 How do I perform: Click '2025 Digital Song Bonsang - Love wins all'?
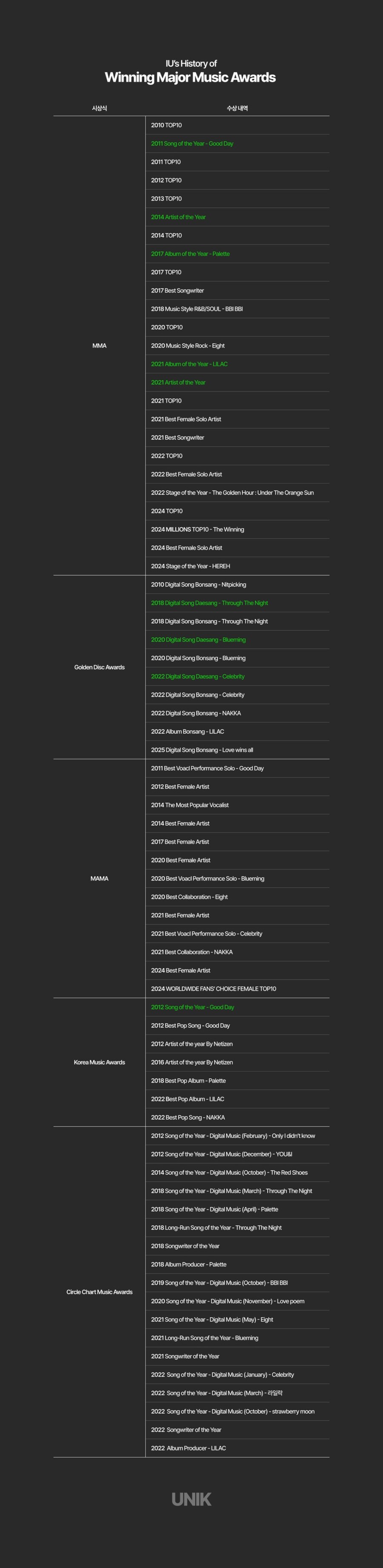click(x=202, y=750)
